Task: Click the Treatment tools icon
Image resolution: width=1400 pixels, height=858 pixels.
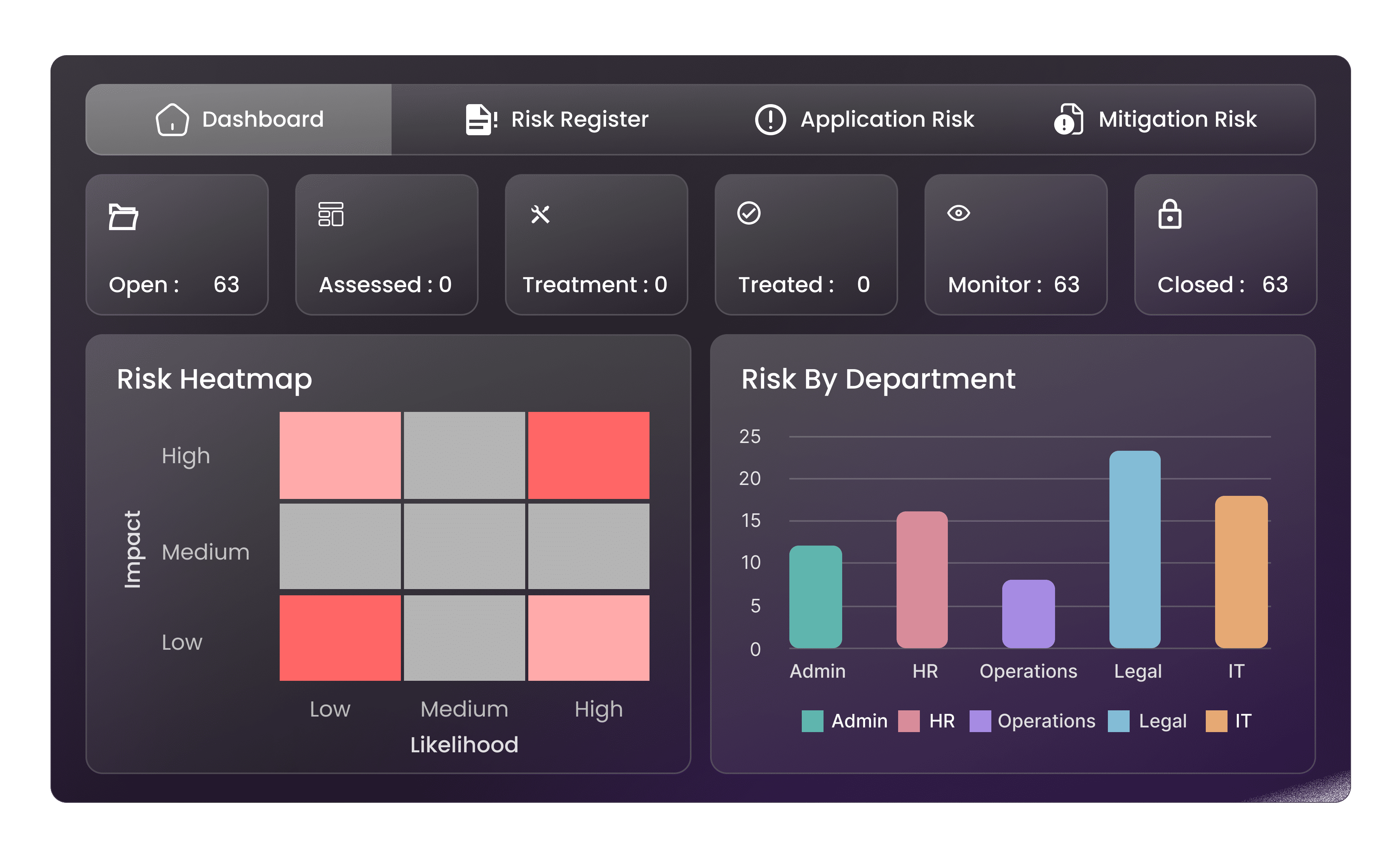Action: click(x=540, y=214)
